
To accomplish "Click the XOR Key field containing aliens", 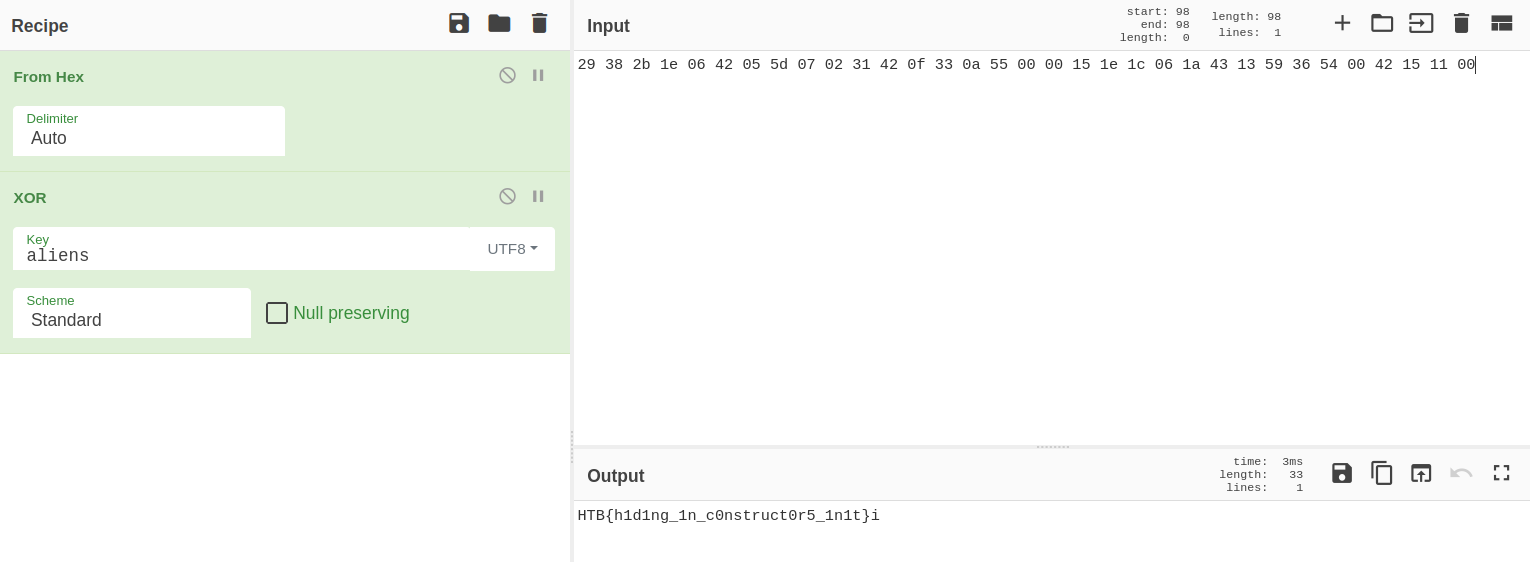I will pos(240,250).
